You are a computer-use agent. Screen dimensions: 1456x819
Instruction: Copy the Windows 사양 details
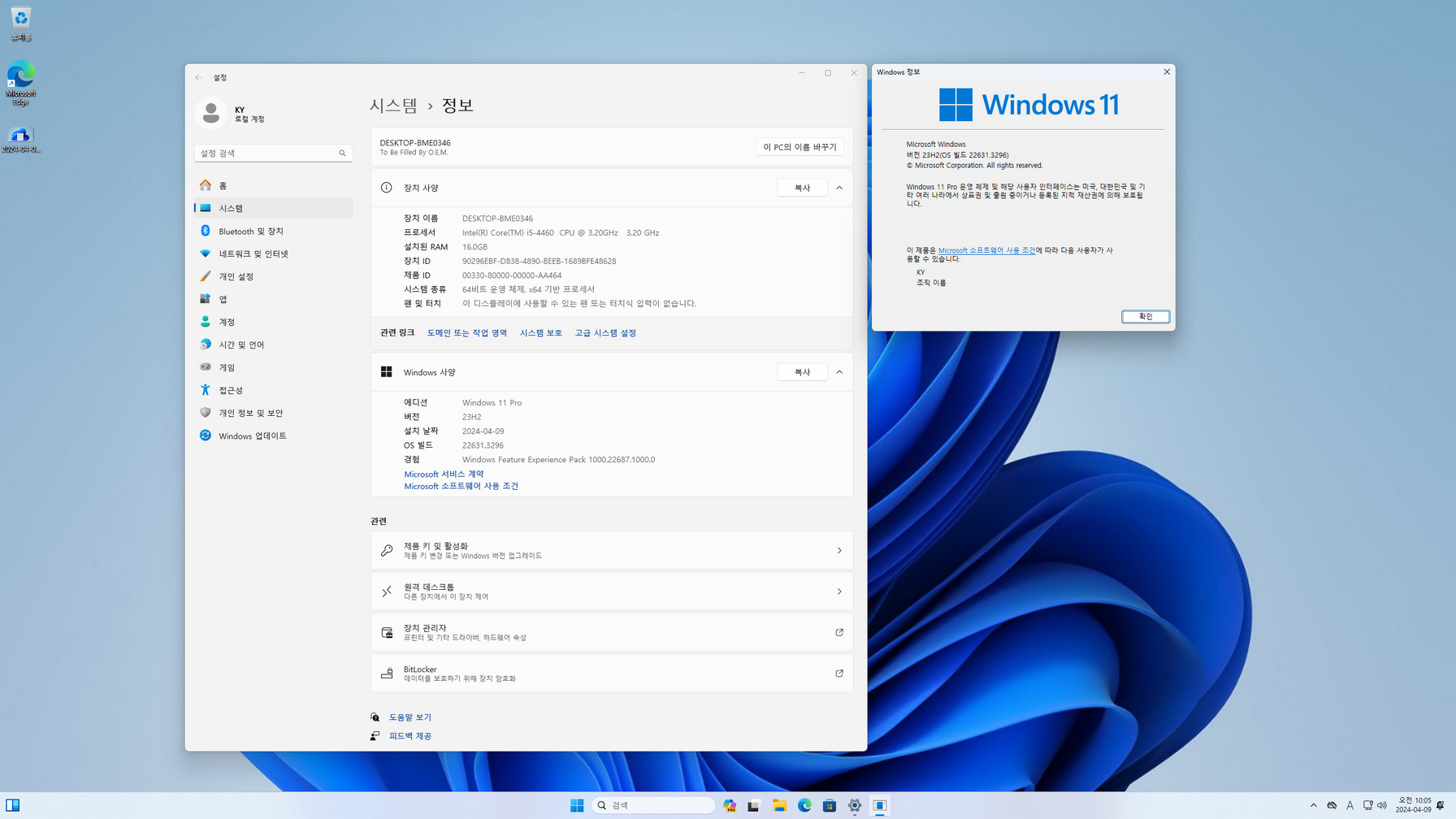(802, 372)
